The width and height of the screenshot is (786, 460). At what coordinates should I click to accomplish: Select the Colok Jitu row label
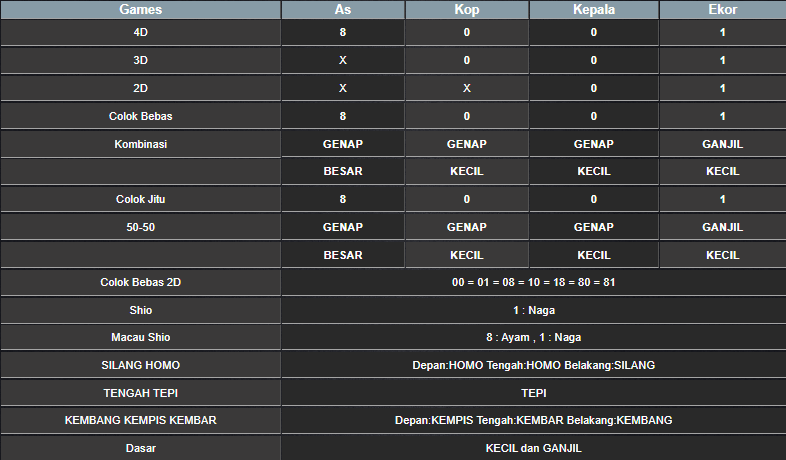point(140,199)
